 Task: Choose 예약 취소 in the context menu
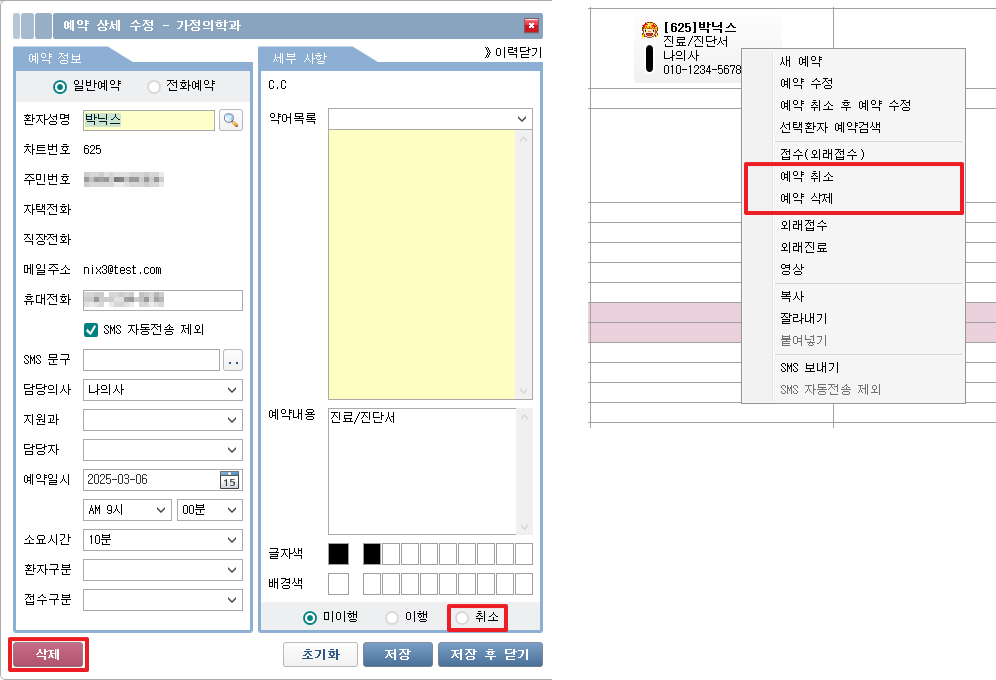click(x=807, y=176)
